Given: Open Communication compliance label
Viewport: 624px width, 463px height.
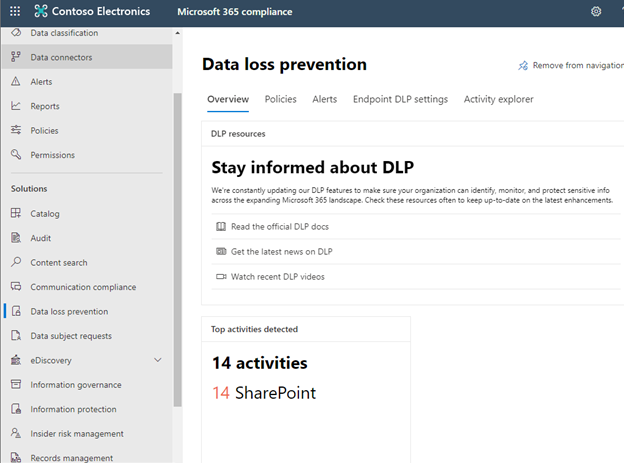Looking at the screenshot, I should pos(83,287).
